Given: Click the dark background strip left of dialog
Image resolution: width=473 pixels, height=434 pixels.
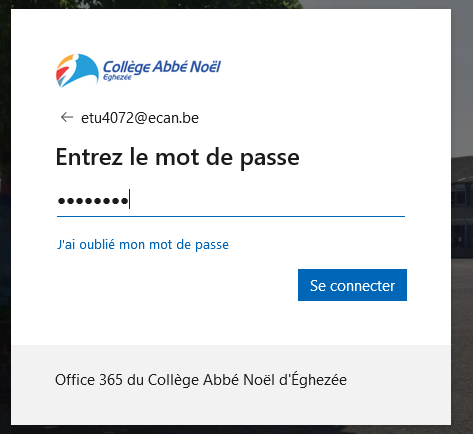Looking at the screenshot, I should point(5,217).
